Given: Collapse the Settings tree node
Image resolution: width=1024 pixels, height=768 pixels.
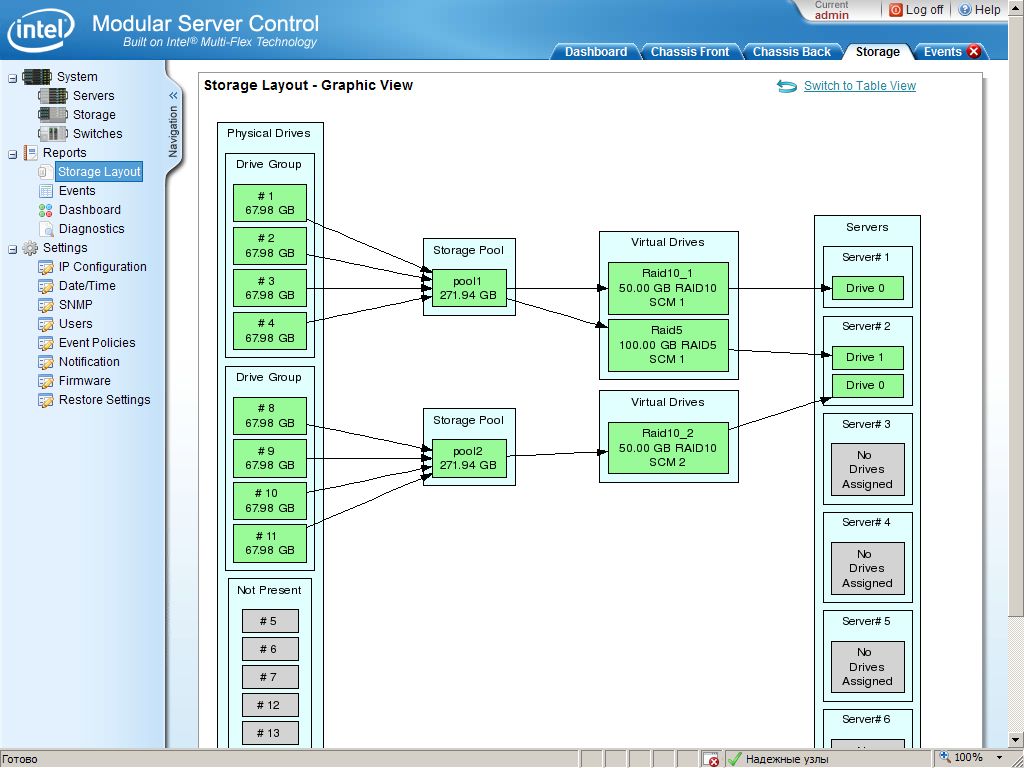Looking at the screenshot, I should click(13, 248).
